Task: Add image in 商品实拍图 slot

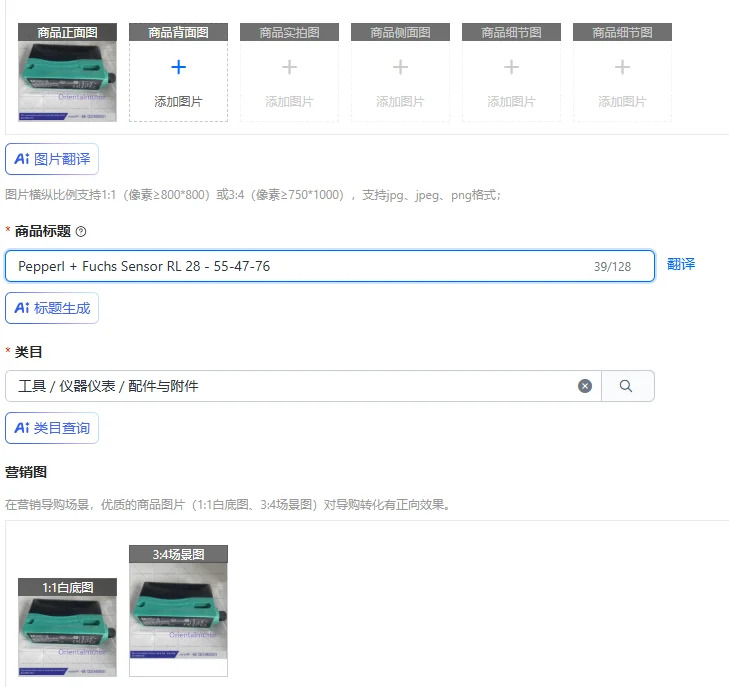Action: tap(289, 81)
